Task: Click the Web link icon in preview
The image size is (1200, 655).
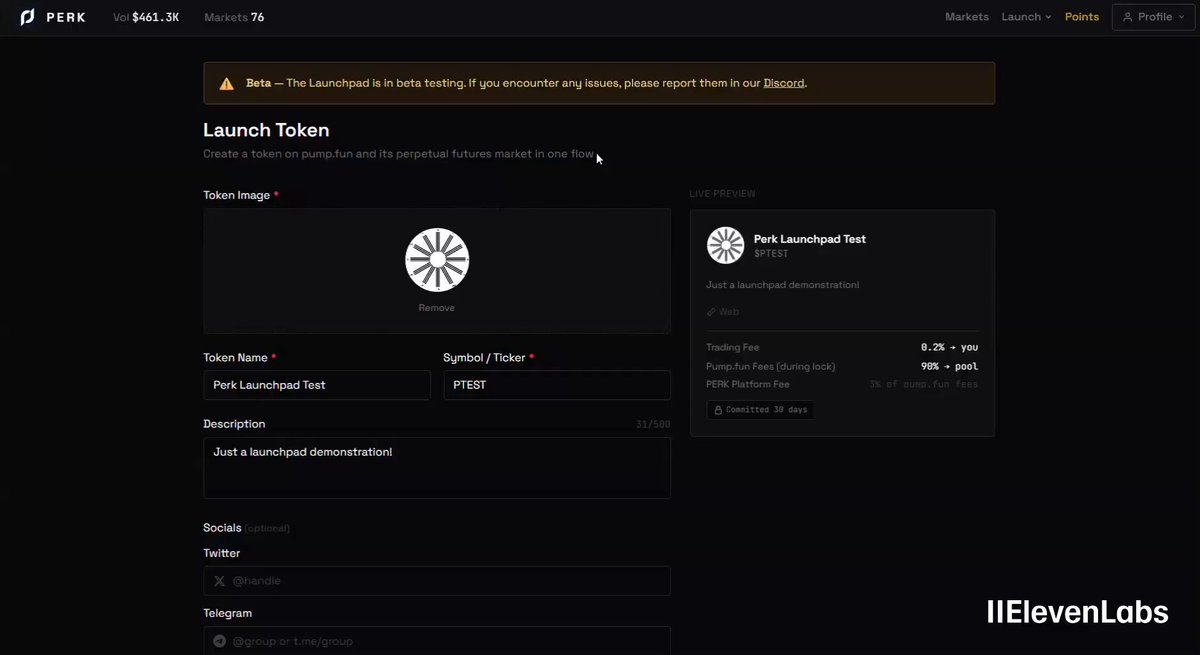Action: [x=711, y=312]
